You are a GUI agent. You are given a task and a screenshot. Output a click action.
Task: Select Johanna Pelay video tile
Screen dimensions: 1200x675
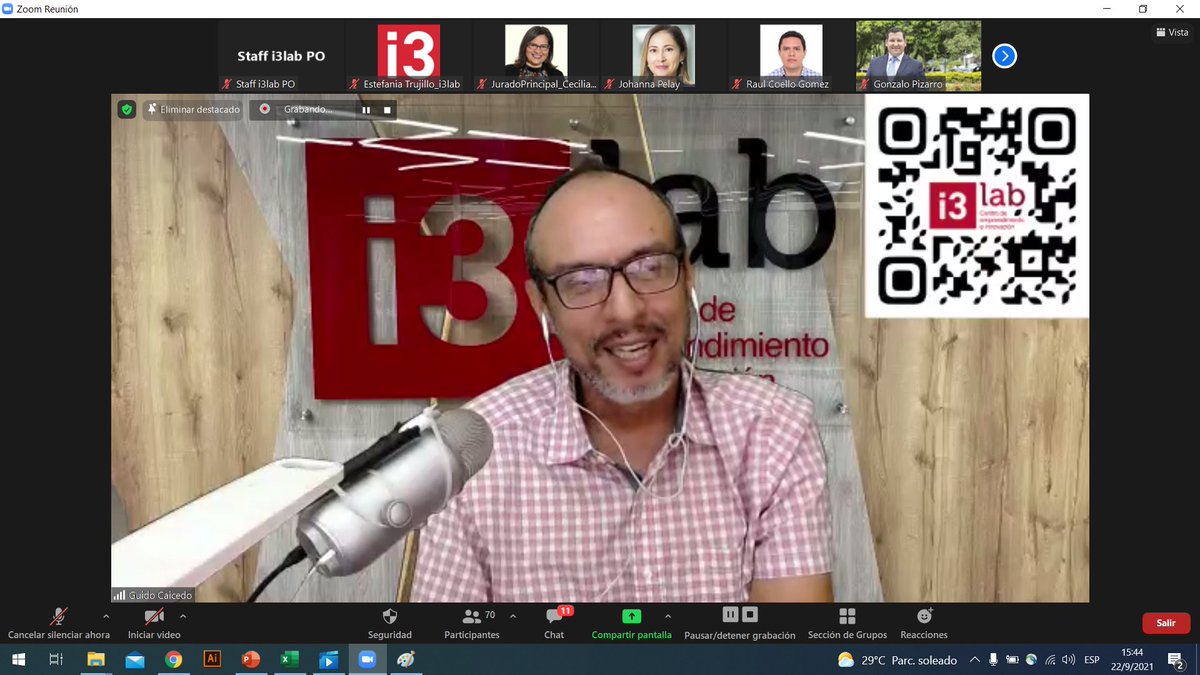click(663, 57)
